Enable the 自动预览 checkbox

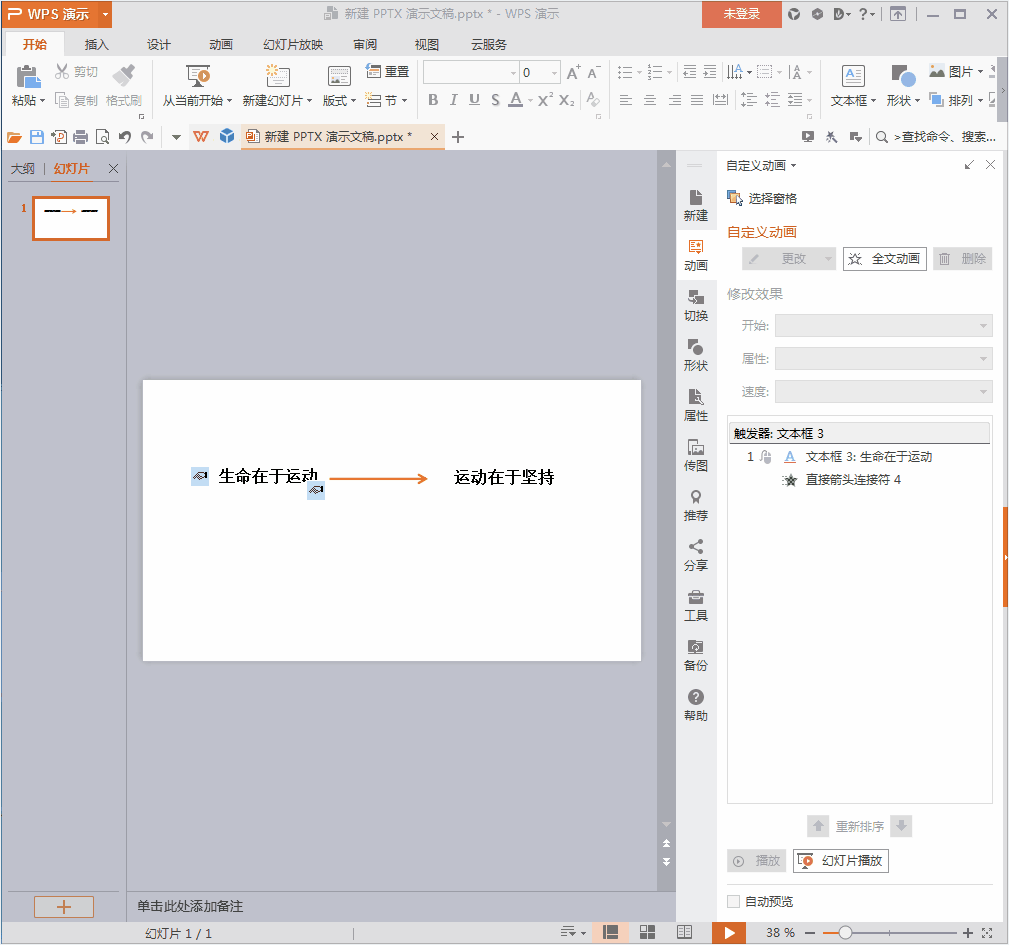click(733, 902)
